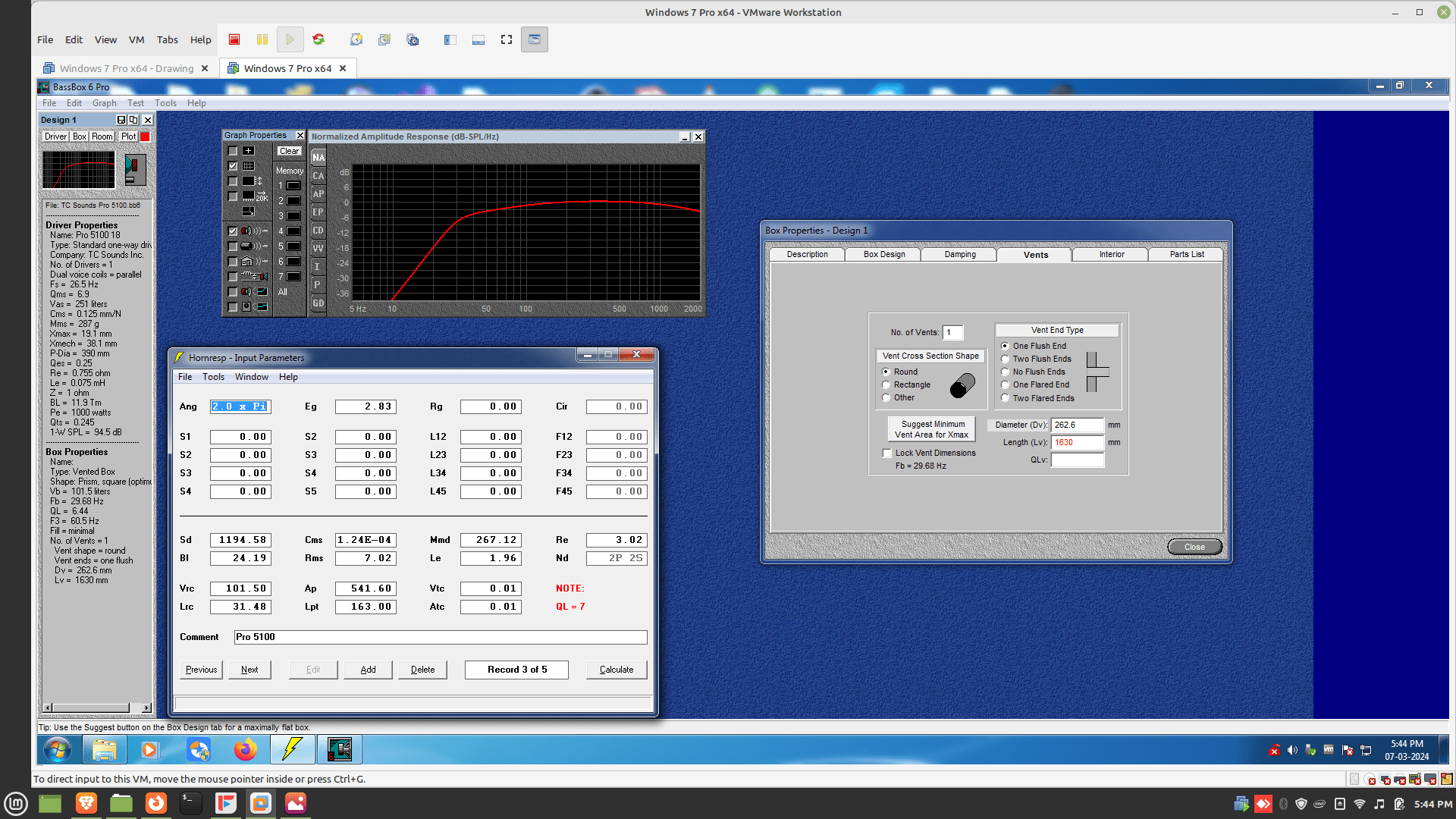This screenshot has width=1456, height=819.
Task: Click the revert to snapshot toolbar icon
Action: click(384, 39)
